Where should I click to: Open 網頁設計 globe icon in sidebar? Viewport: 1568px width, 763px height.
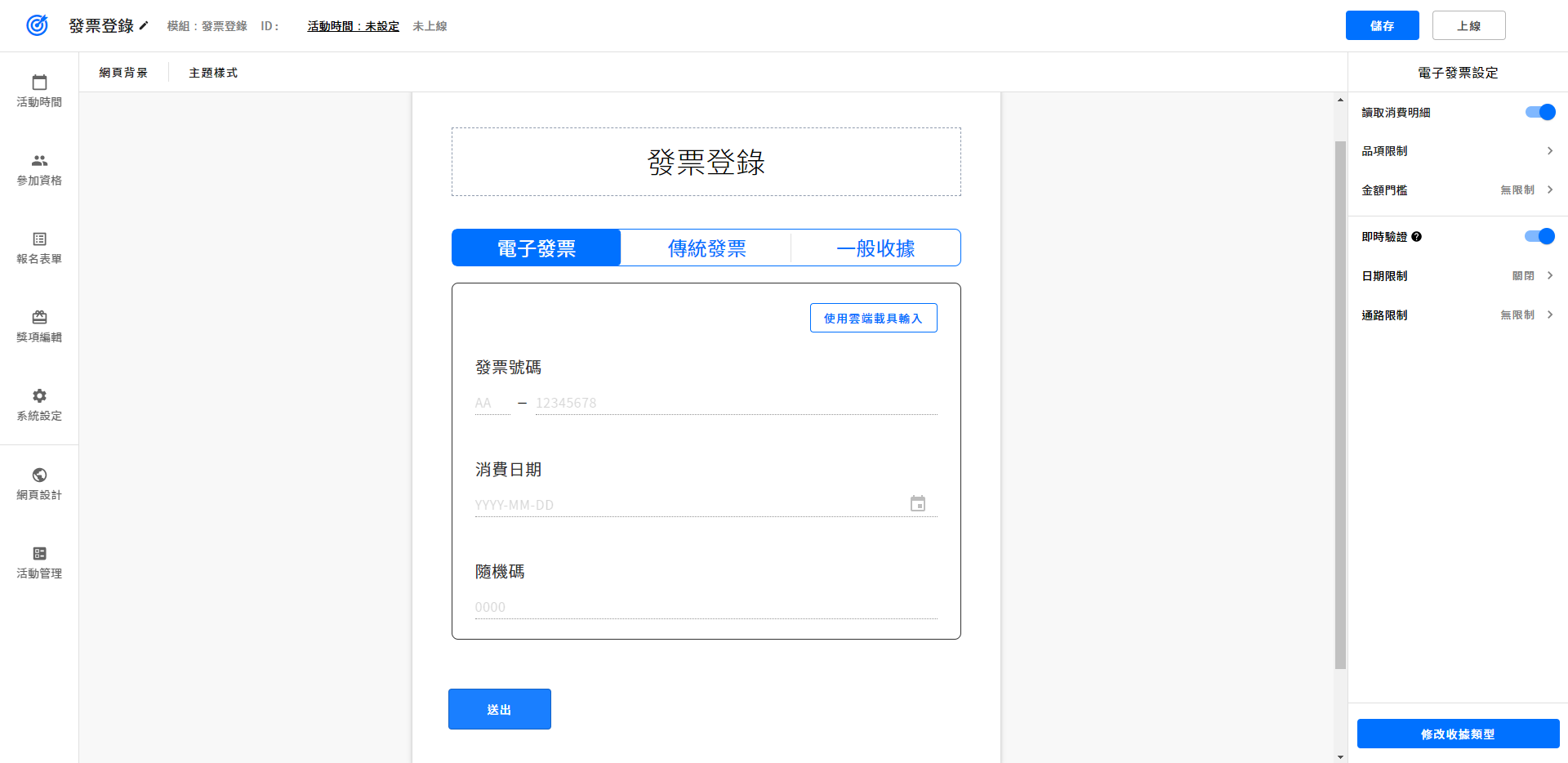tap(39, 475)
